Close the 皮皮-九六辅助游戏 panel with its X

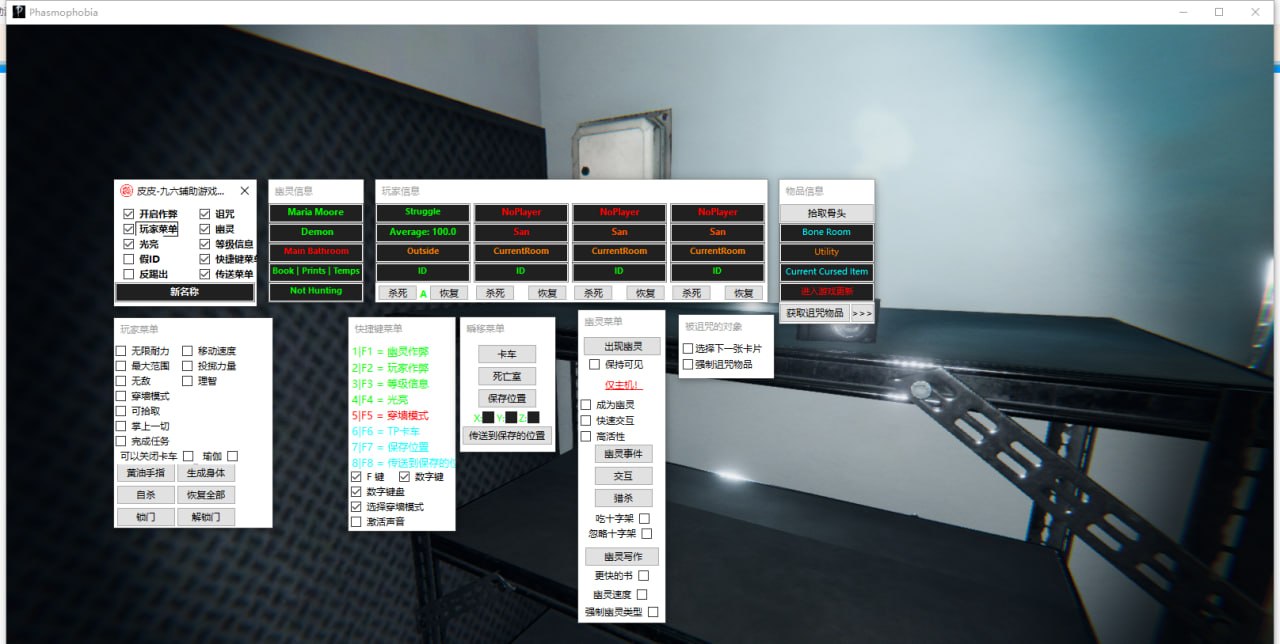click(x=244, y=191)
